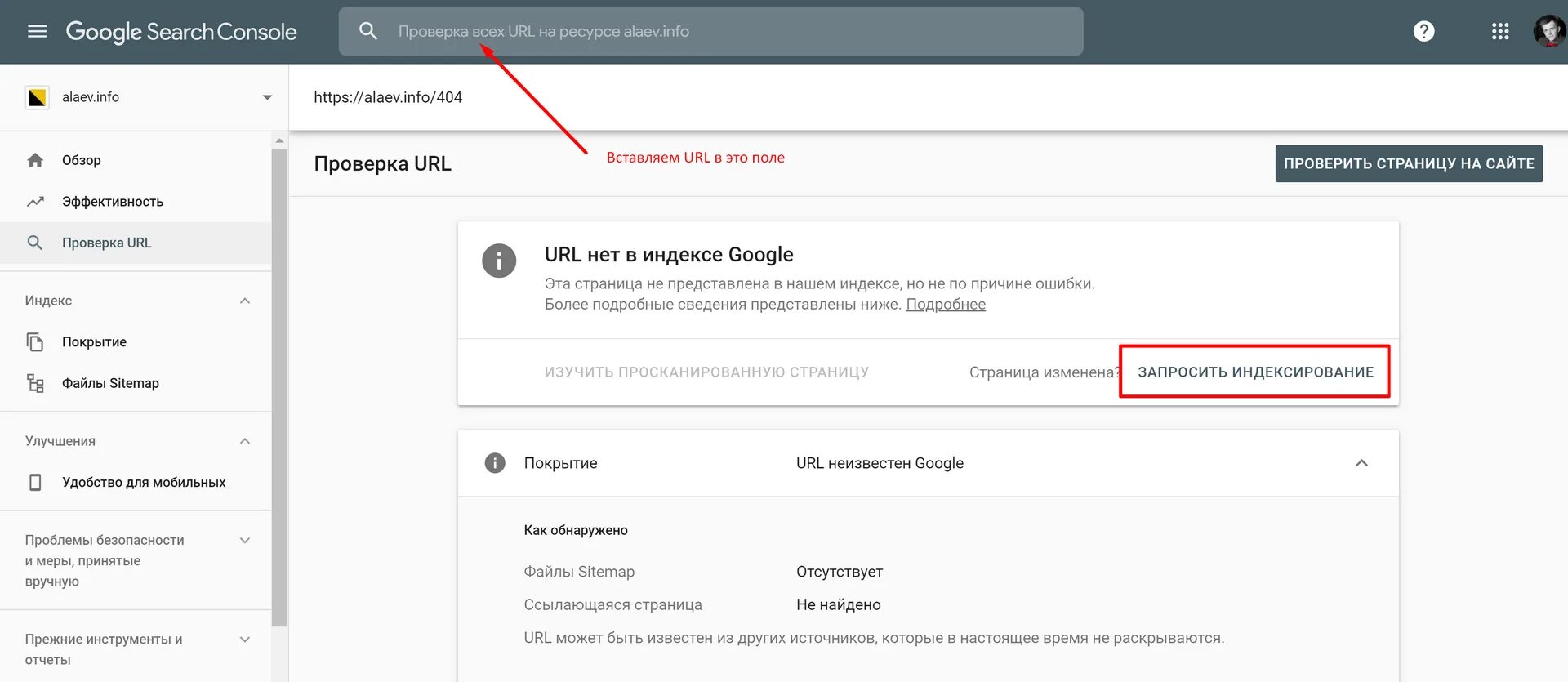Open Эффективность report
The width and height of the screenshot is (1568, 682).
click(x=136, y=202)
